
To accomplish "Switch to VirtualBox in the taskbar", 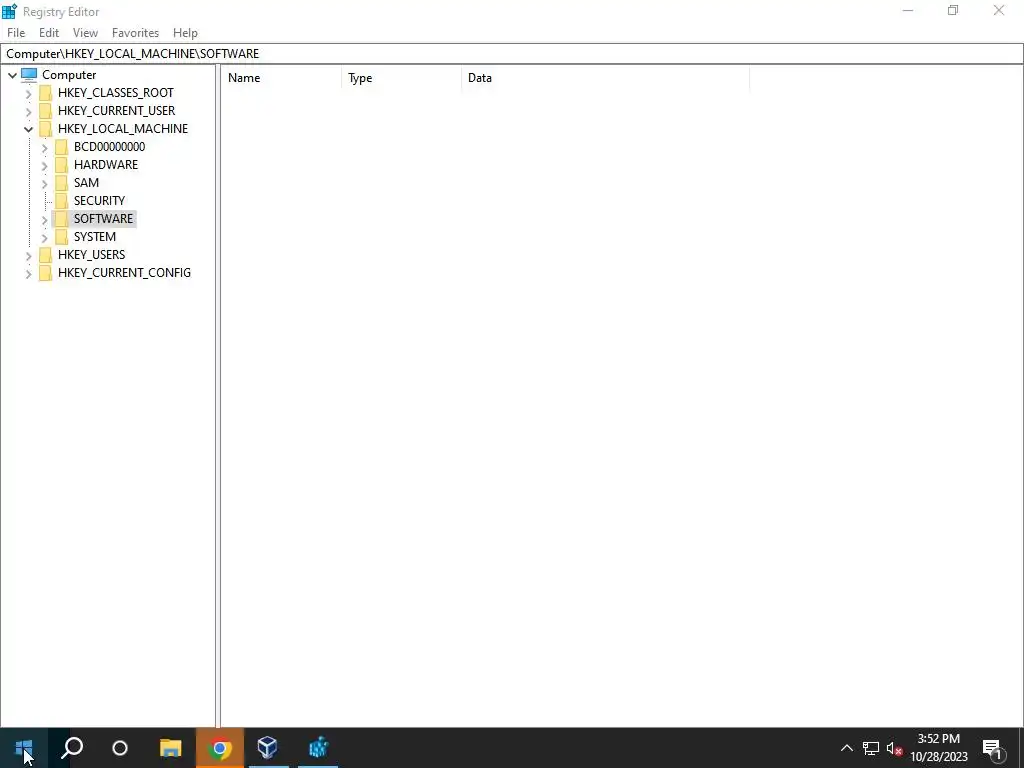I will (268, 748).
